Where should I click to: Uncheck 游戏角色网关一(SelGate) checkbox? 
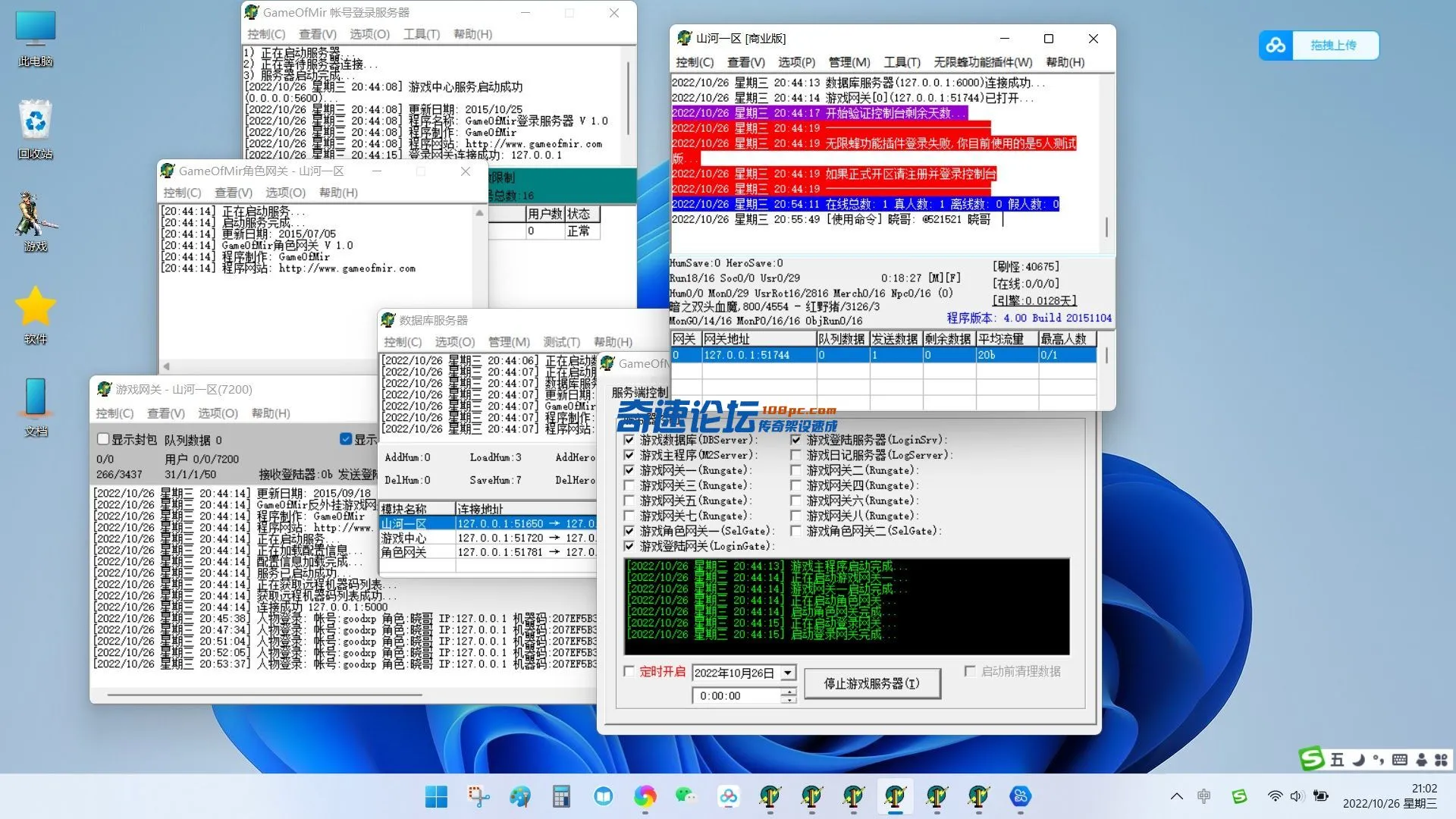tap(629, 531)
